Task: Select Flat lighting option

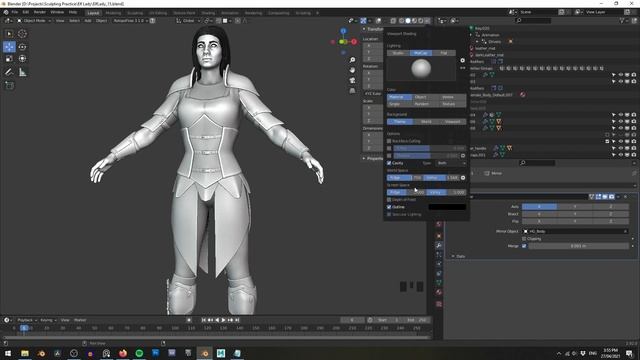Action: click(x=444, y=53)
